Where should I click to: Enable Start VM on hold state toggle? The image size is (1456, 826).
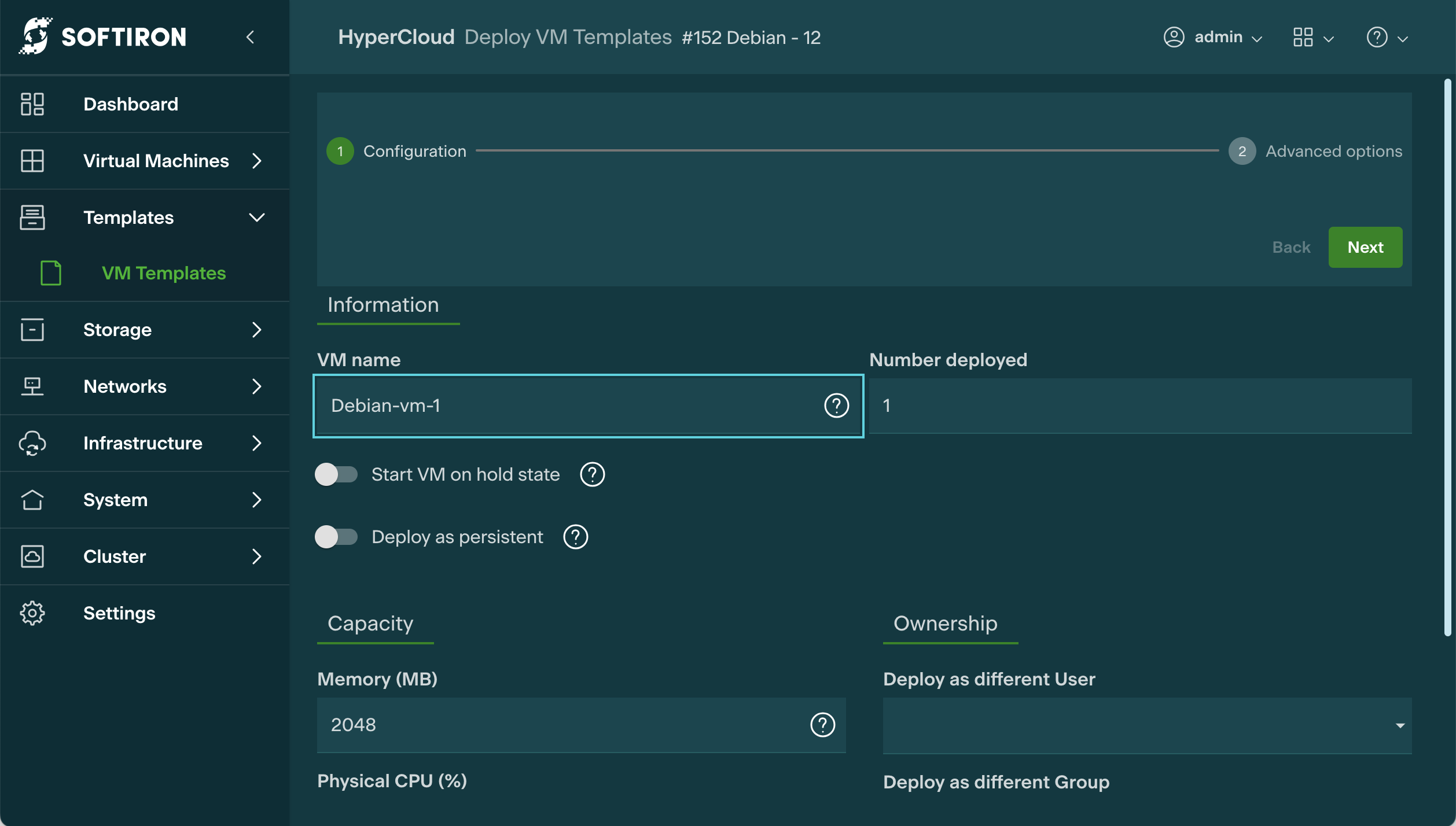[336, 474]
